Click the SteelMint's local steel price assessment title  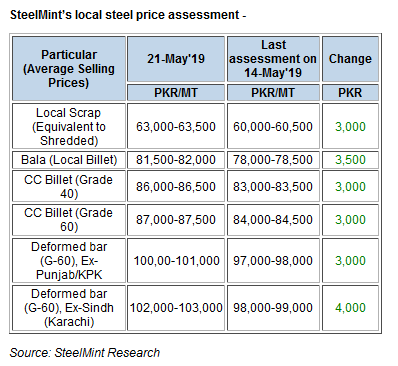click(128, 15)
